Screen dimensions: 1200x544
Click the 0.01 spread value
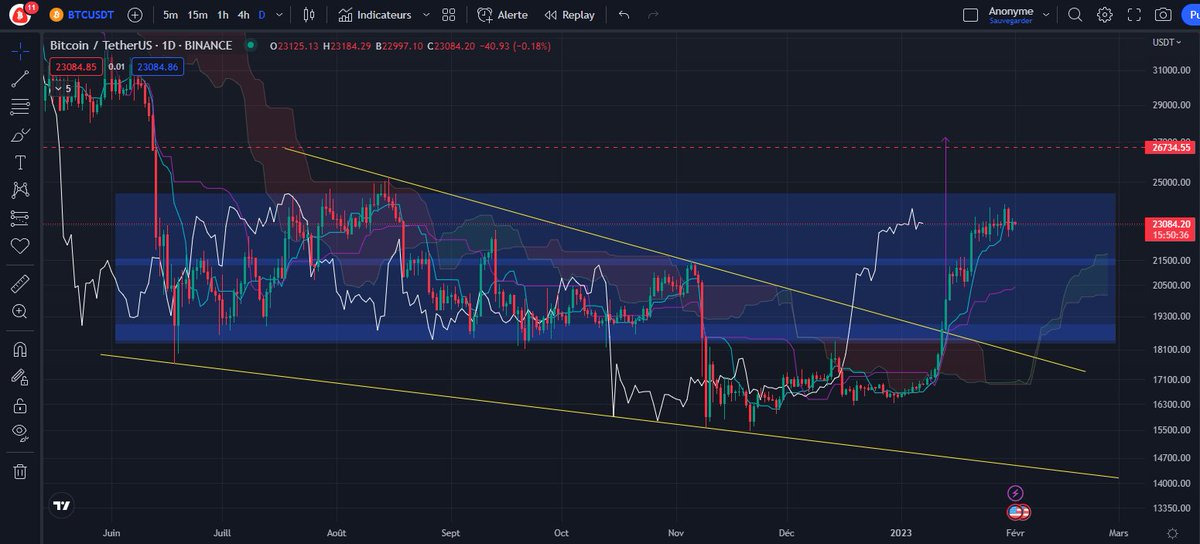click(x=117, y=67)
